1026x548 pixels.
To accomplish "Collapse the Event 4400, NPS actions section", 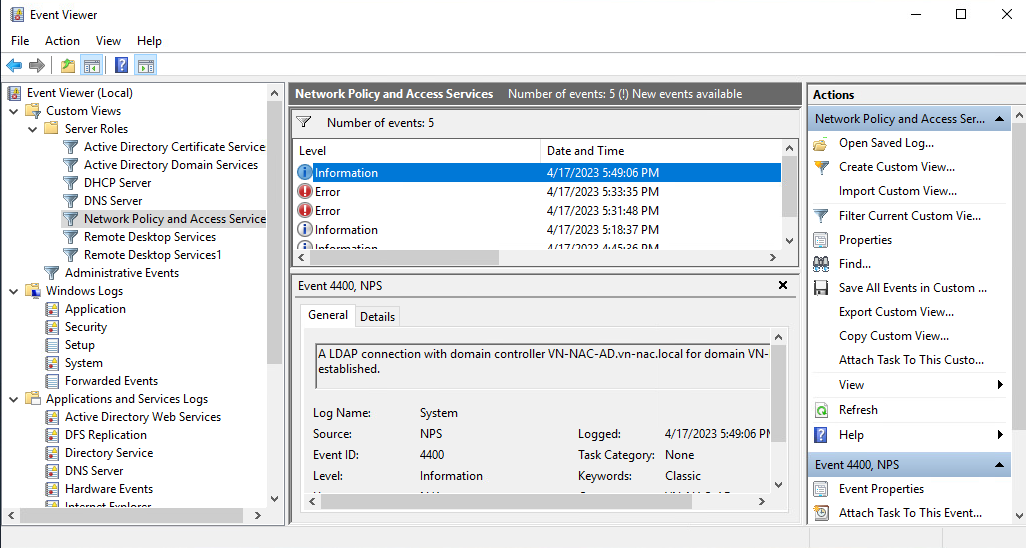I will coord(999,465).
